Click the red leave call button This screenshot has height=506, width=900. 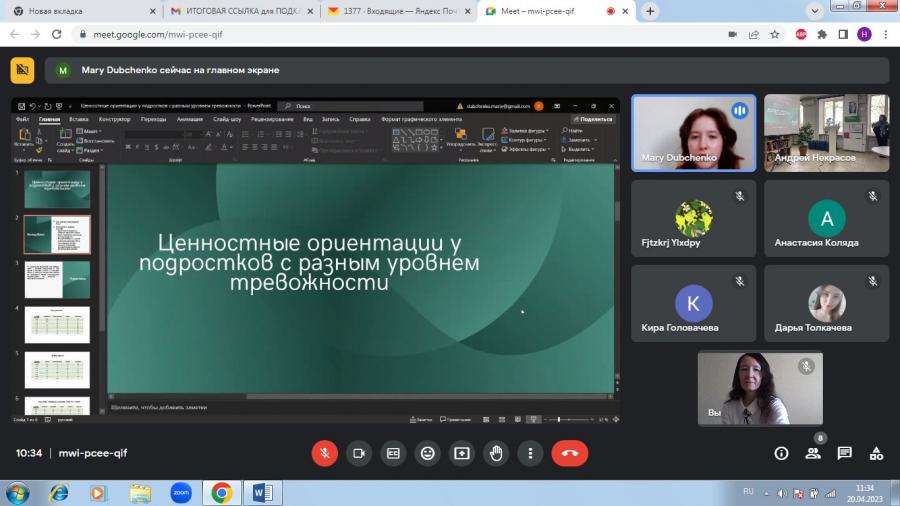coord(569,453)
